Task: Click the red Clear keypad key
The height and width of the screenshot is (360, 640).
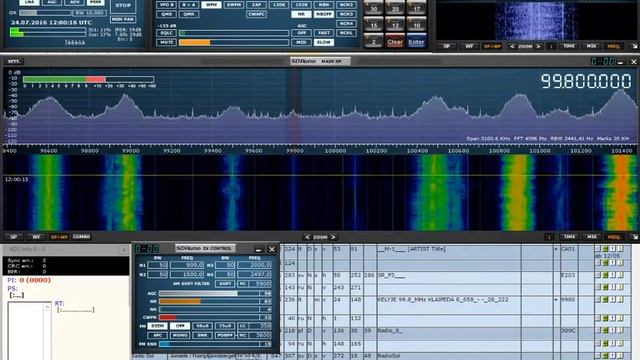Action: 395,42
